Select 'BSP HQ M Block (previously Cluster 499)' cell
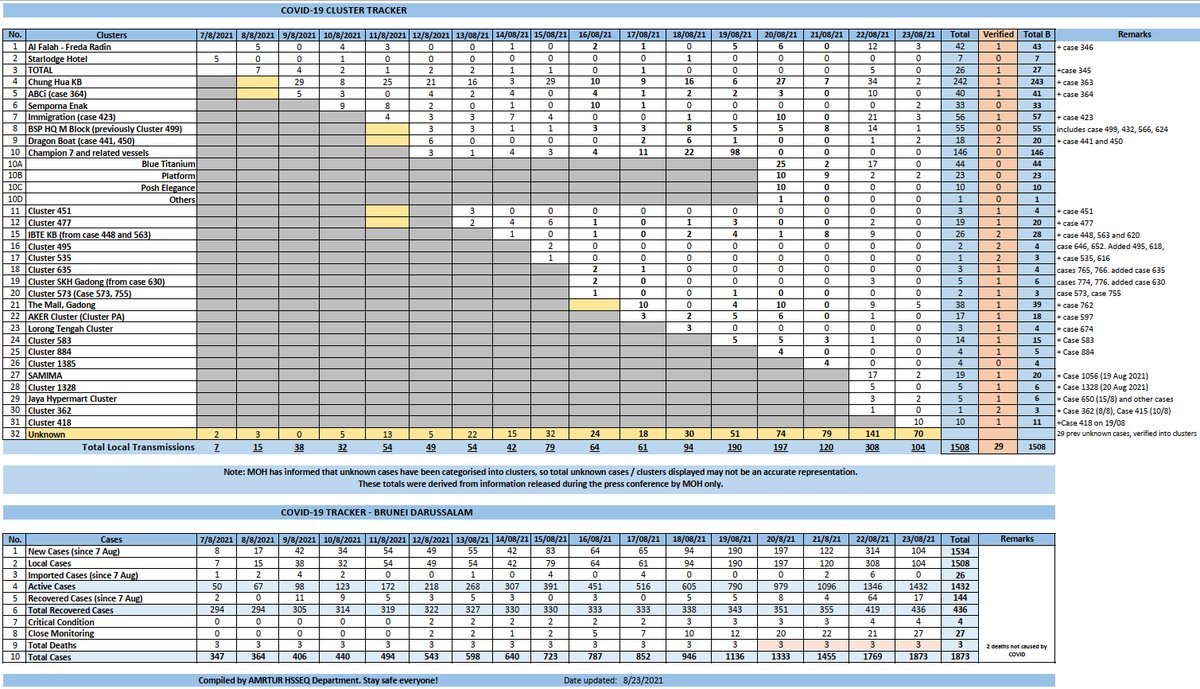The image size is (1200, 689). (110, 130)
